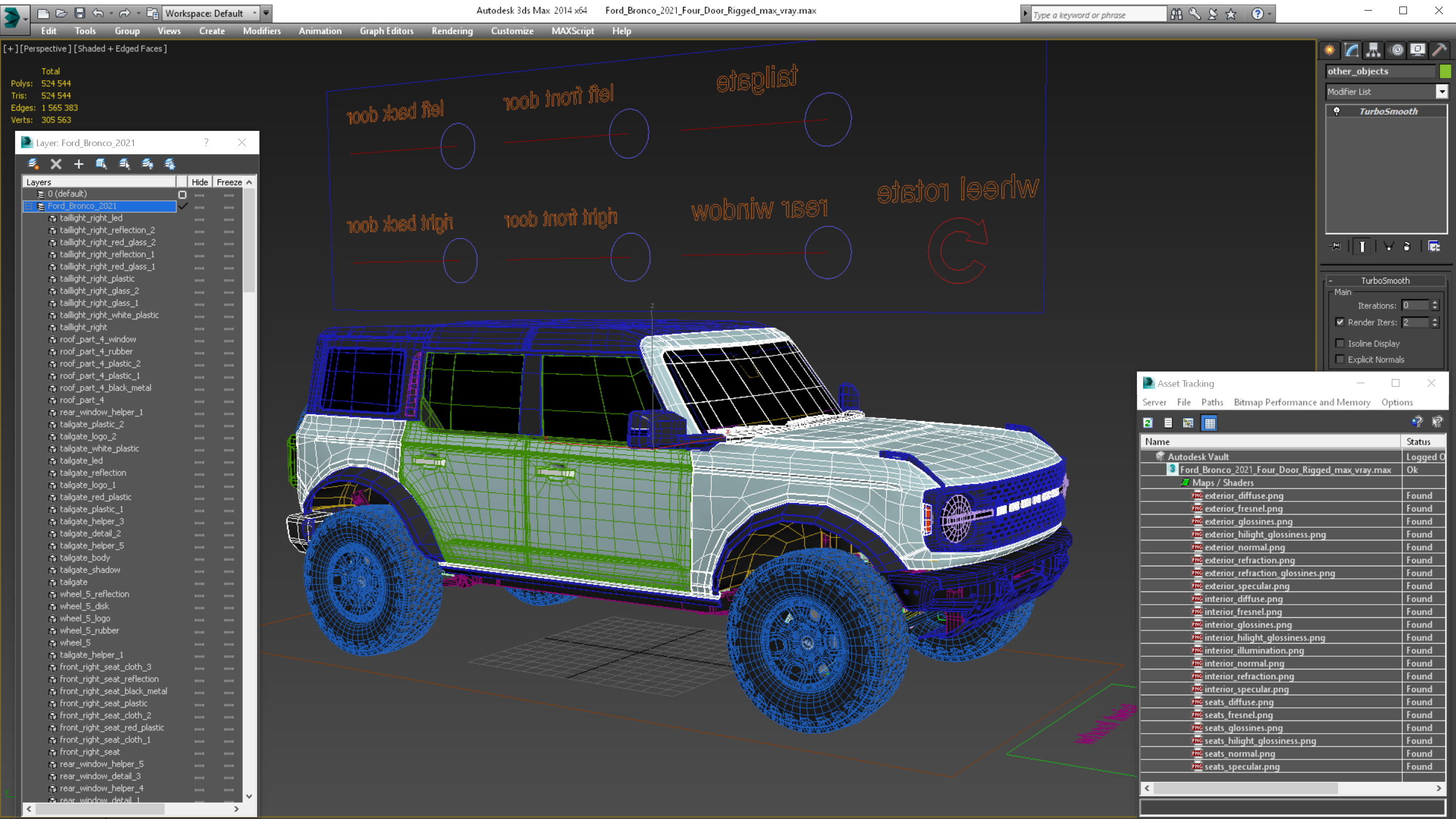
Task: Click the Save File toolbar icon
Action: pos(80,13)
